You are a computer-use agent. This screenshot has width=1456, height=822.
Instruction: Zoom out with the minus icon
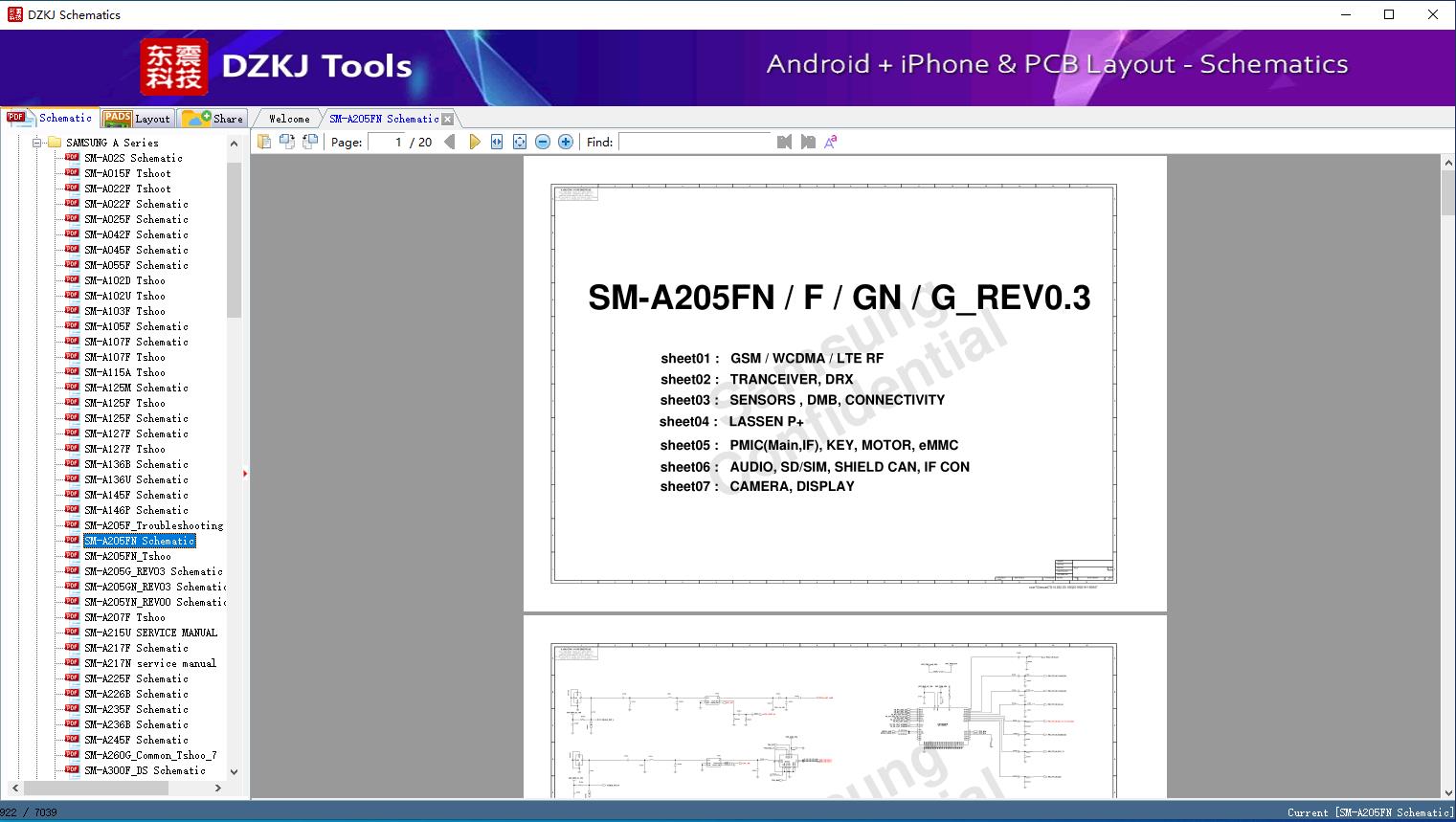click(543, 142)
